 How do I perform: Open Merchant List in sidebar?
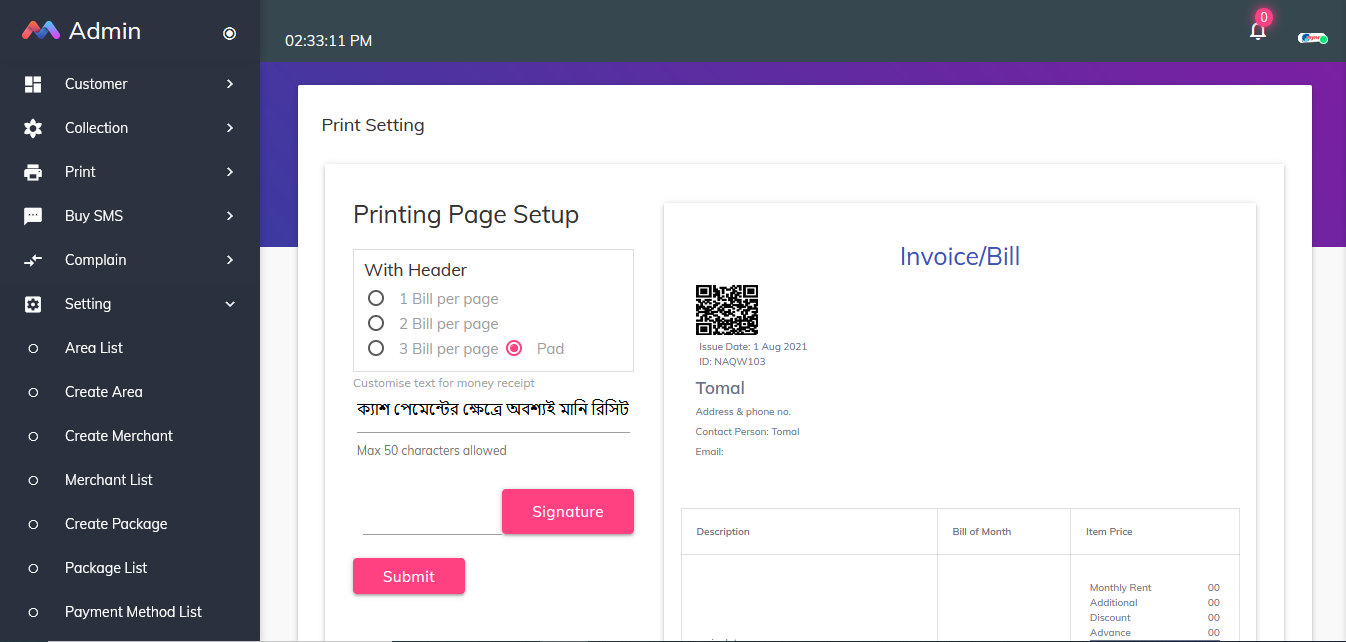click(108, 480)
